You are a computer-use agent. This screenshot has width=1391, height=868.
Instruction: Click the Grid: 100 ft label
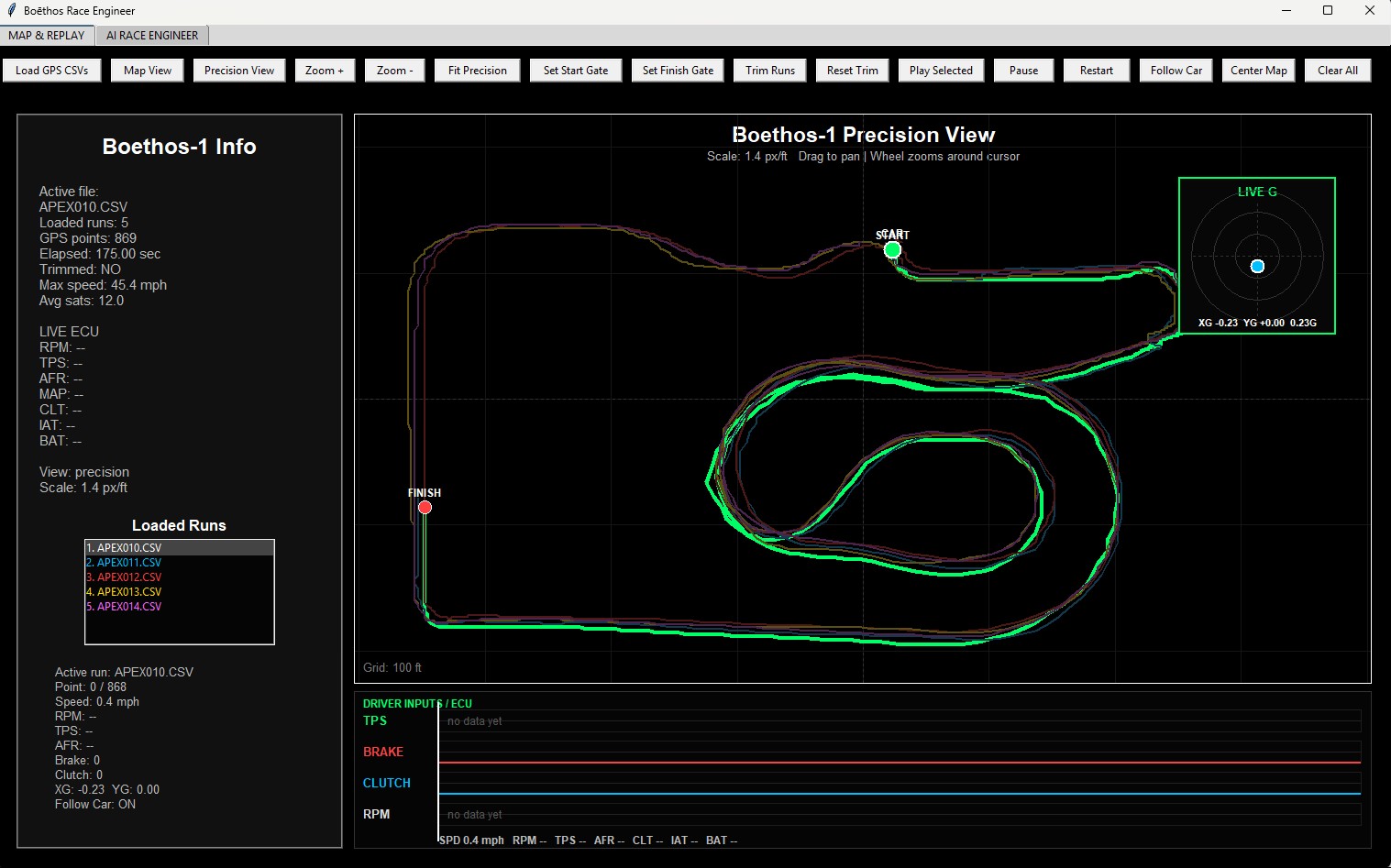coord(392,667)
